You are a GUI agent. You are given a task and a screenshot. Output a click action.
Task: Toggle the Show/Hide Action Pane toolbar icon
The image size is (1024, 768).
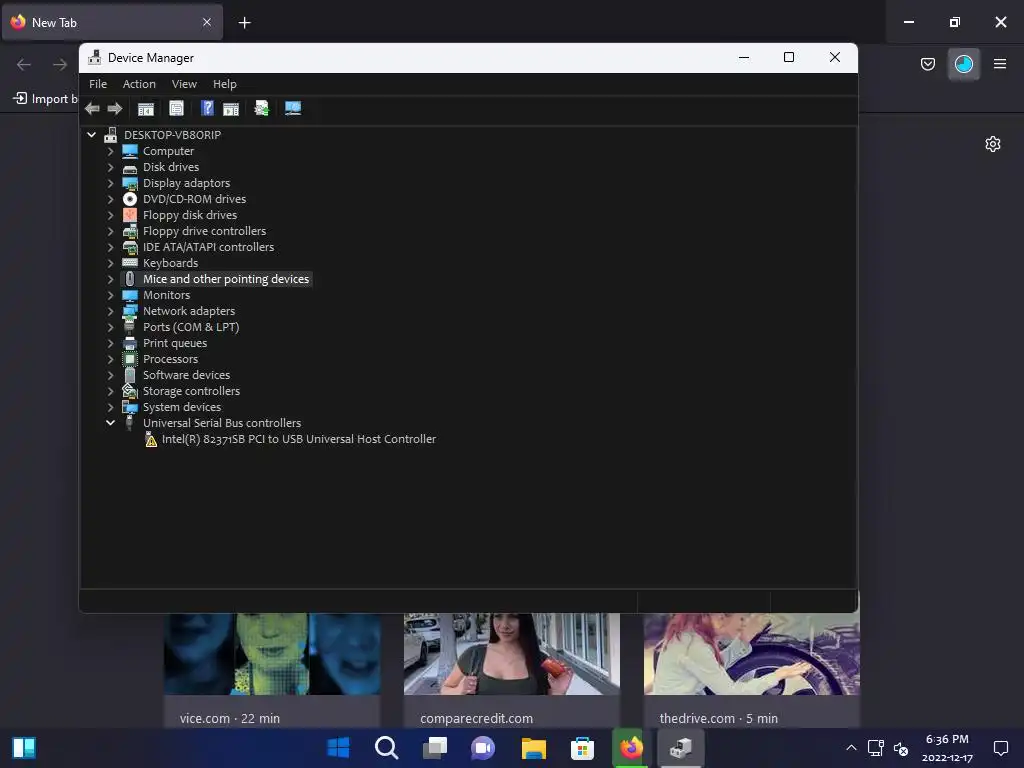(x=231, y=108)
